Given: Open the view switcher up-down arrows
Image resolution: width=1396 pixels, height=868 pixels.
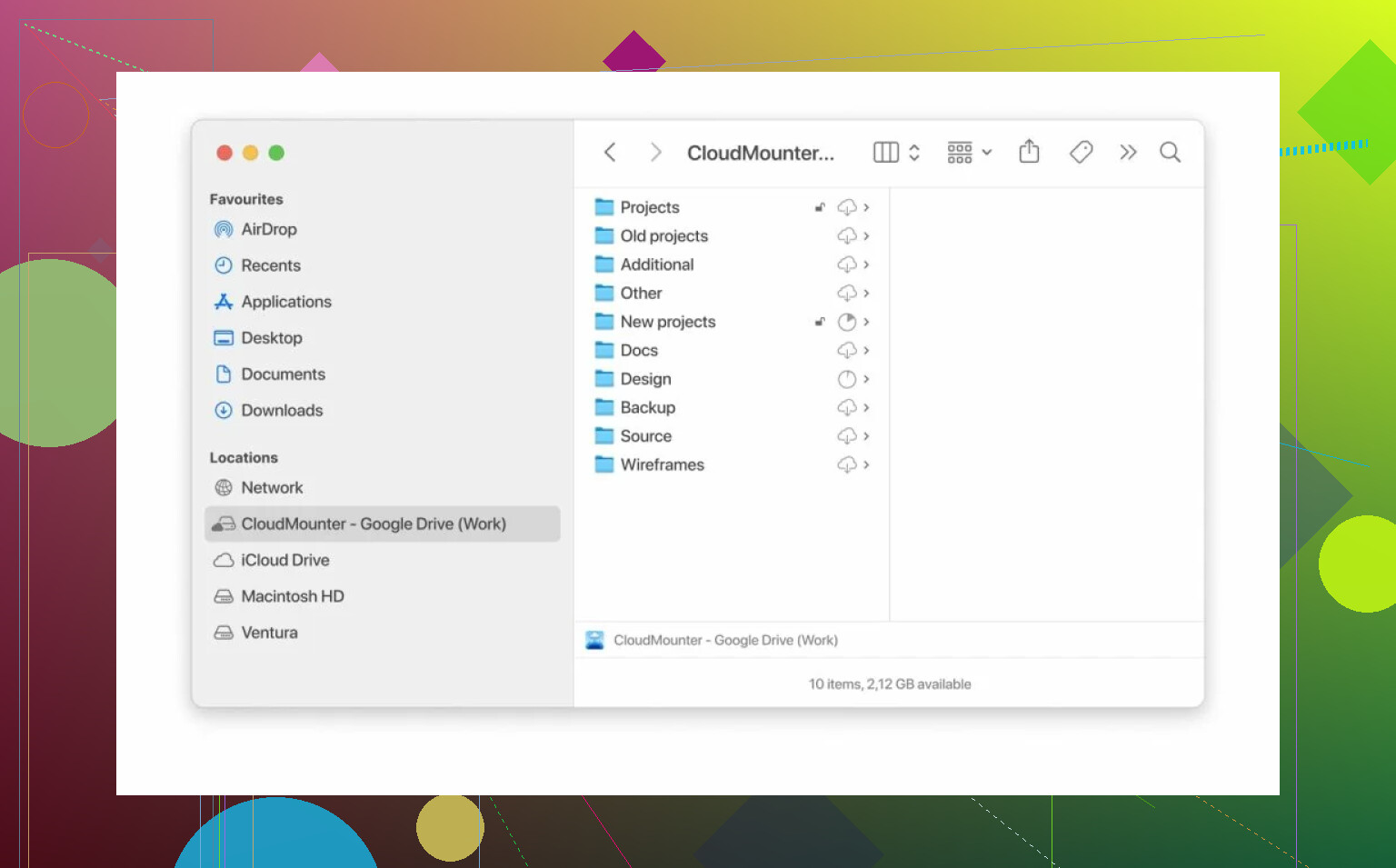Looking at the screenshot, I should (x=914, y=153).
